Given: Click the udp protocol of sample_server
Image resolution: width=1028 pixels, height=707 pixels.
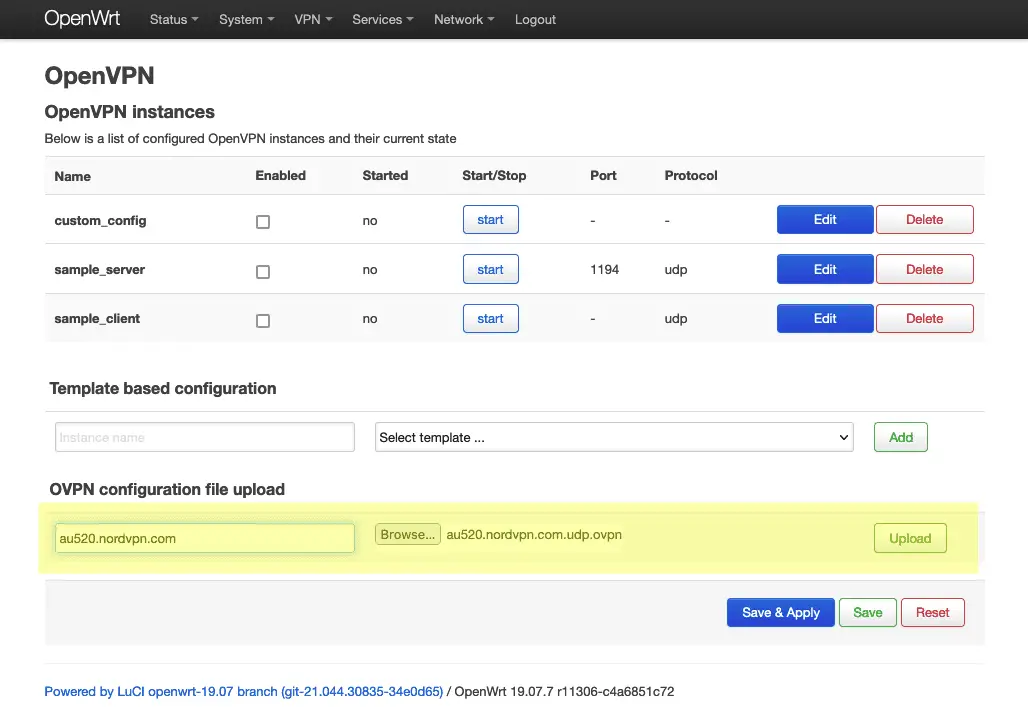Looking at the screenshot, I should tap(676, 270).
